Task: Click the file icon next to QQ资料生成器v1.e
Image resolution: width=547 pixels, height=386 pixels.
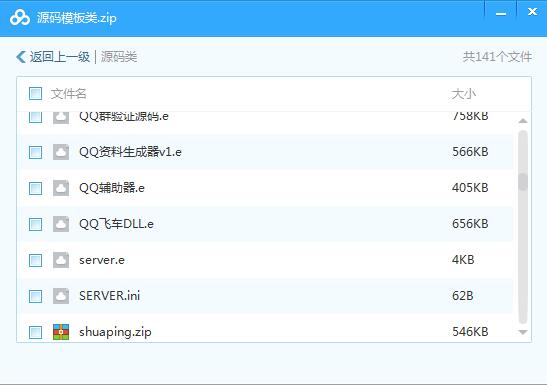Action: click(x=61, y=152)
